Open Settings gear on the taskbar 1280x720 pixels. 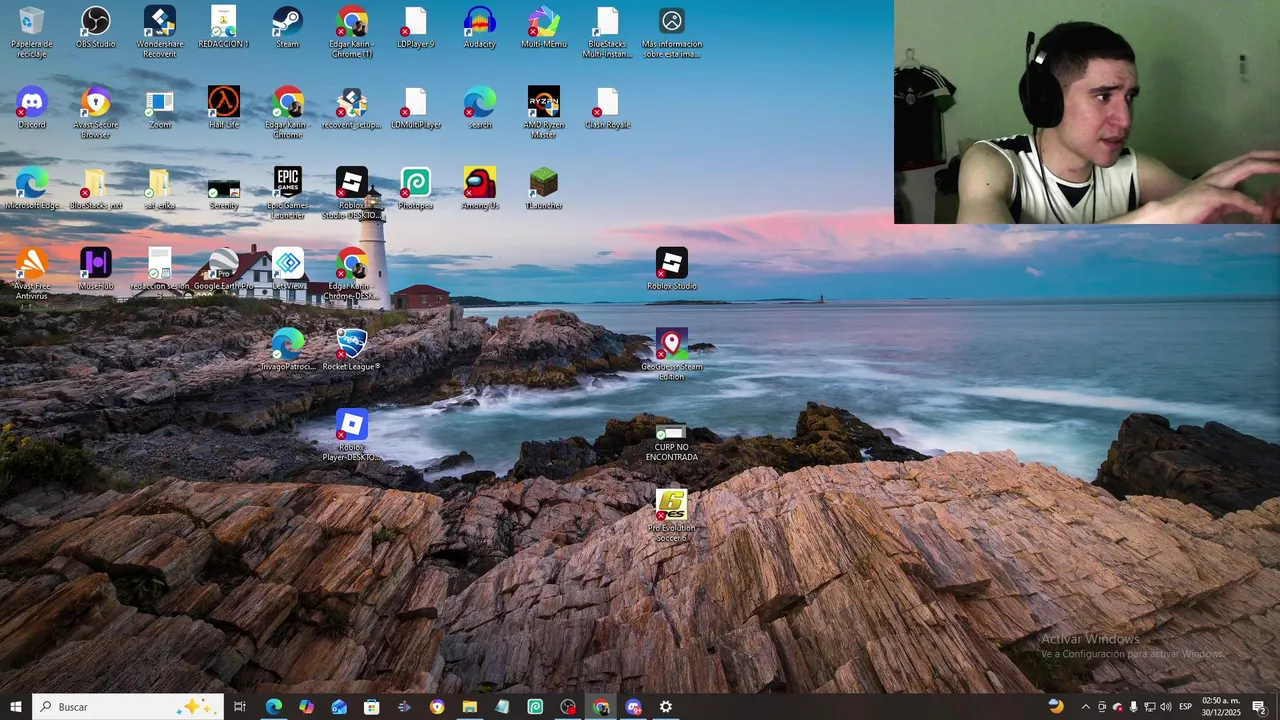point(666,707)
